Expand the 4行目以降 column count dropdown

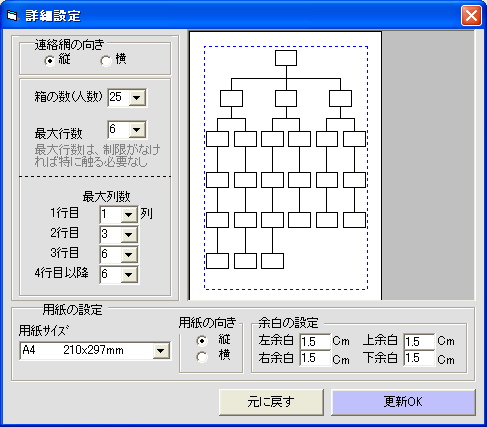point(129,275)
